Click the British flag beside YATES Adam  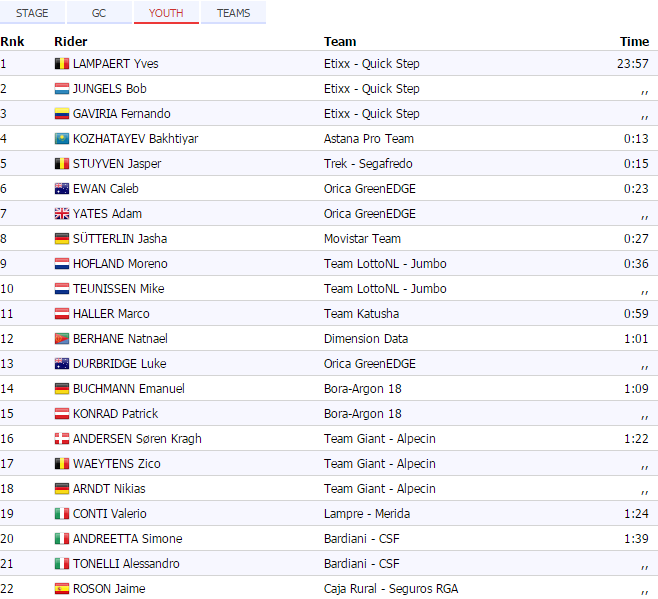[x=62, y=214]
